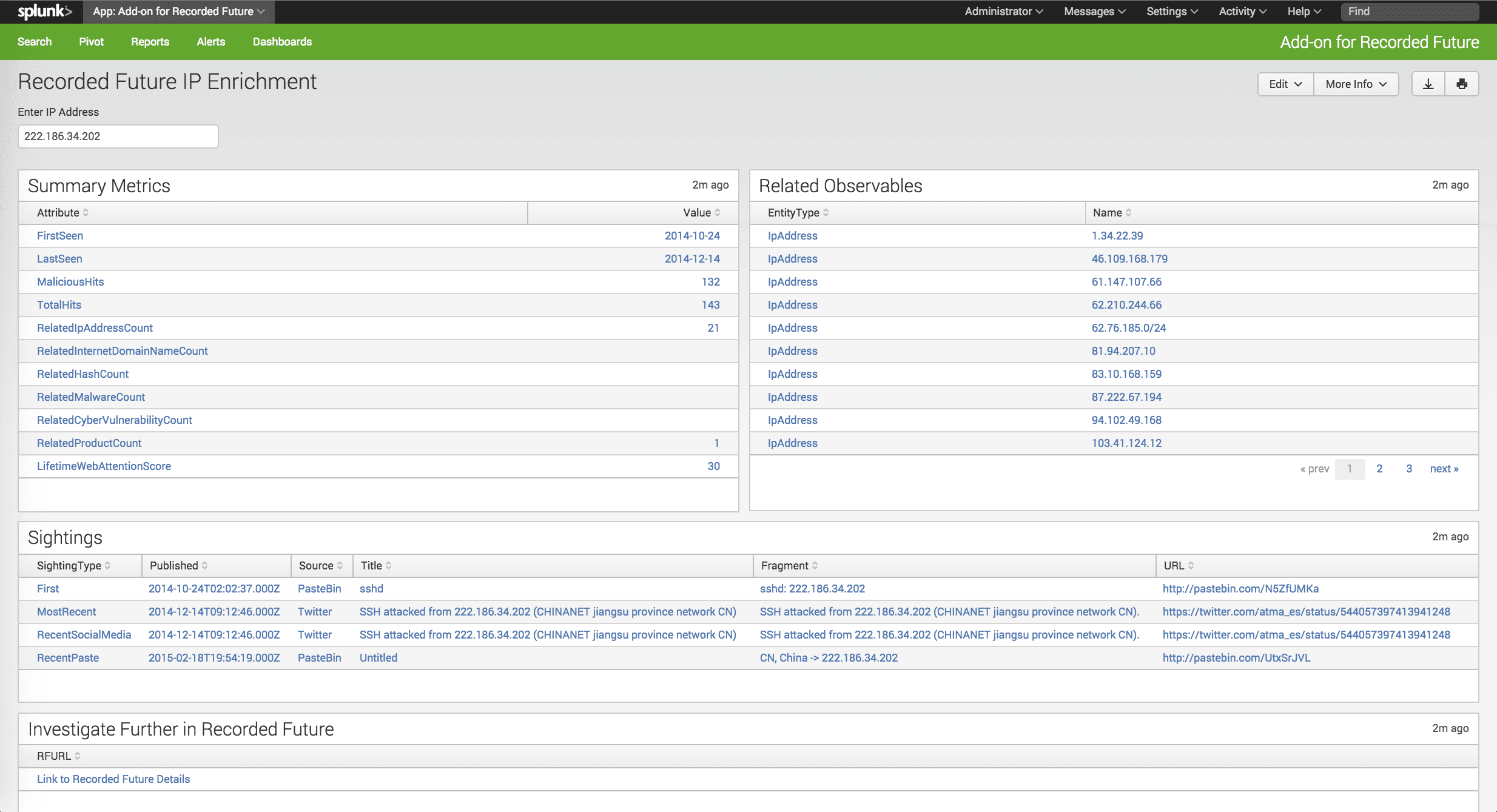Open the Messages dropdown

[1095, 12]
